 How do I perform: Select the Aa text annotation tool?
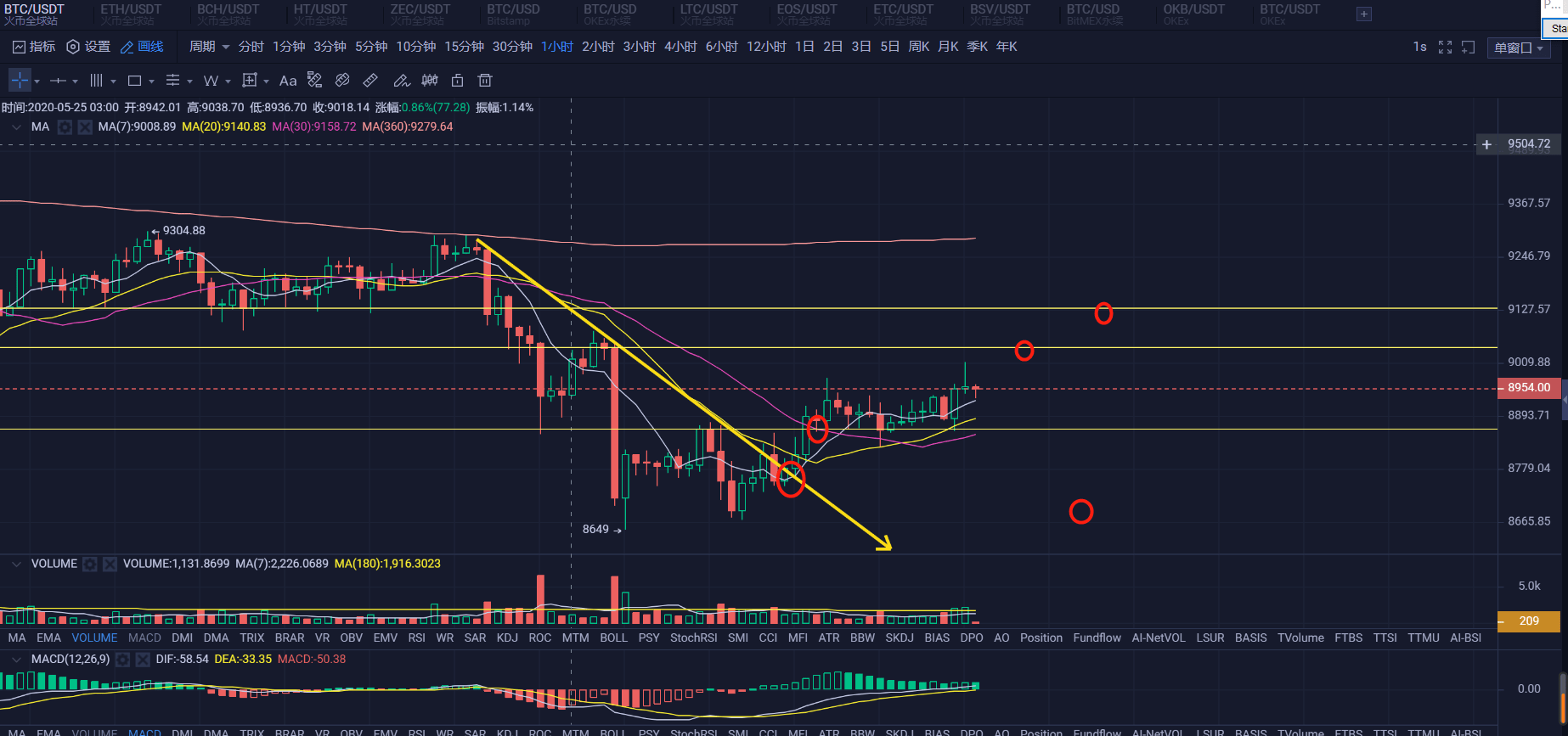click(x=288, y=81)
